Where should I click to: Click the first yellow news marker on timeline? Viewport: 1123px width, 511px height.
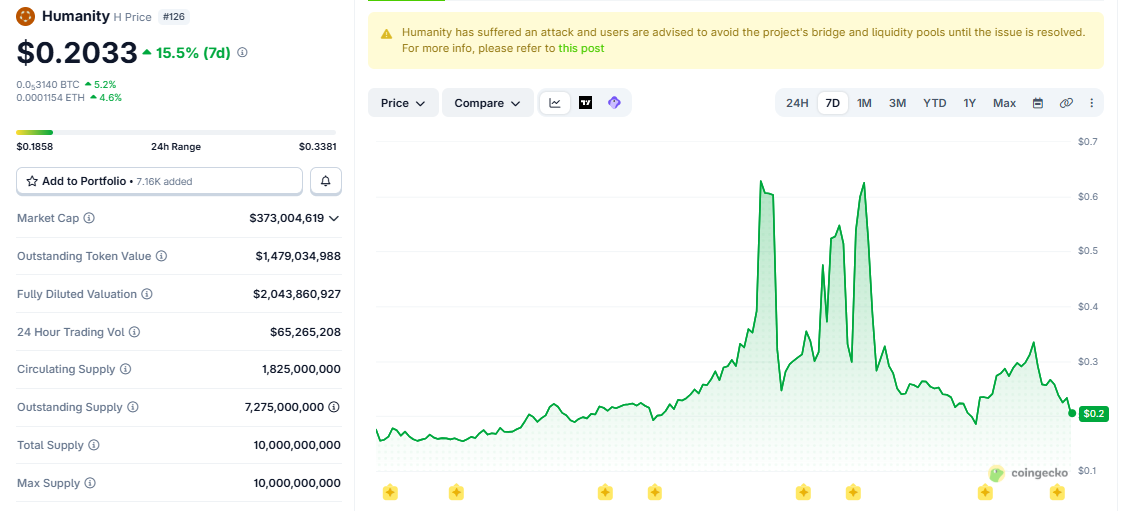[x=390, y=492]
